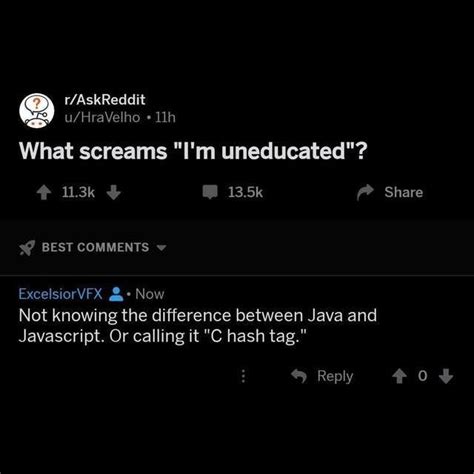Expand the Best Comments sort dropdown arrow

pyautogui.click(x=161, y=248)
